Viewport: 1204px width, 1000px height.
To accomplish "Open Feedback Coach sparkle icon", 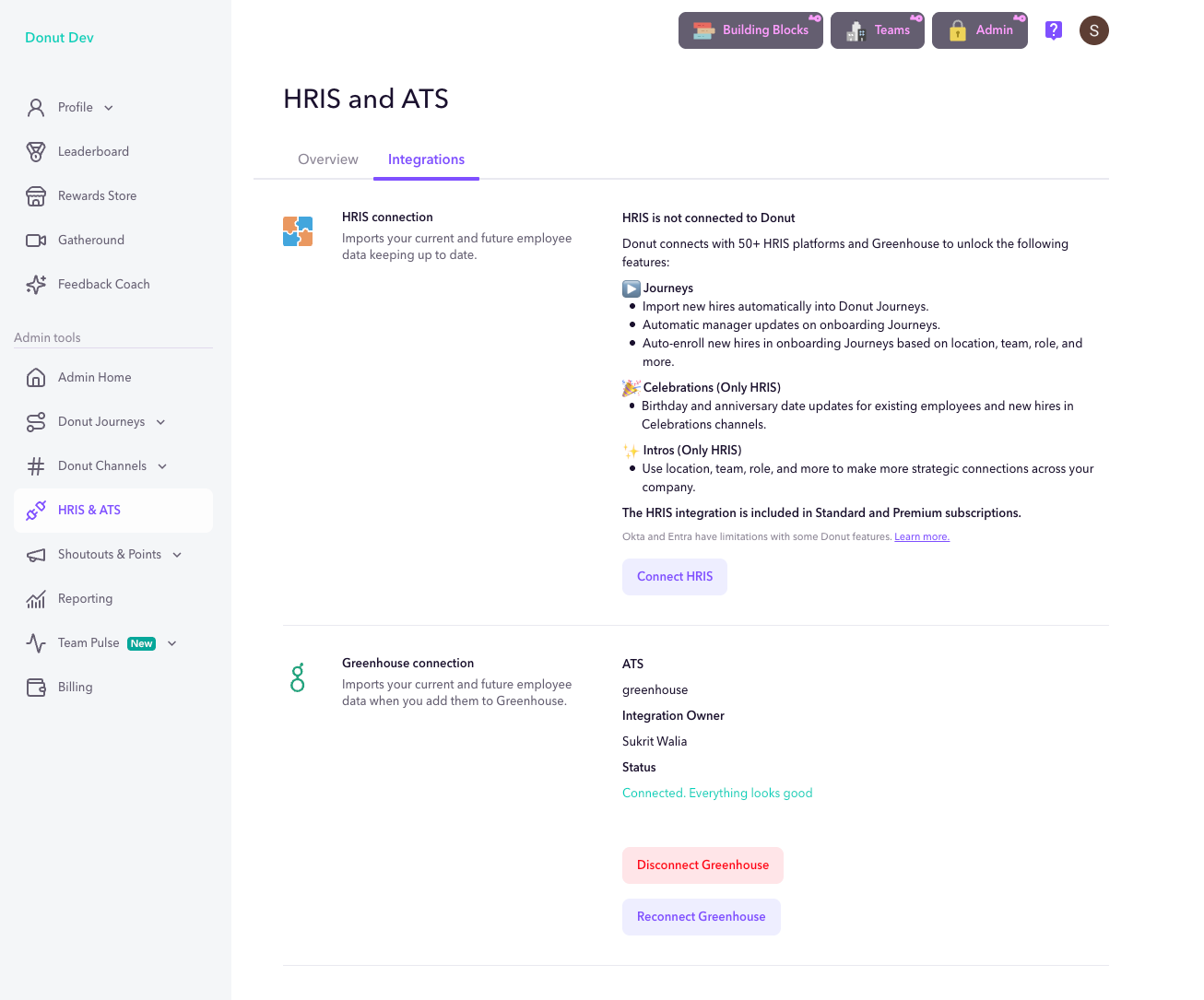I will pos(36,285).
